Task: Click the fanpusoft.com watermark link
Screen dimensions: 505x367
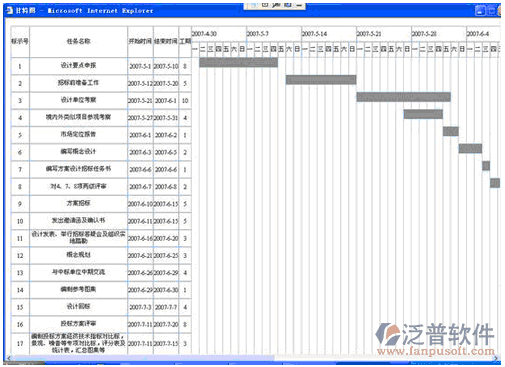Action: pos(435,351)
